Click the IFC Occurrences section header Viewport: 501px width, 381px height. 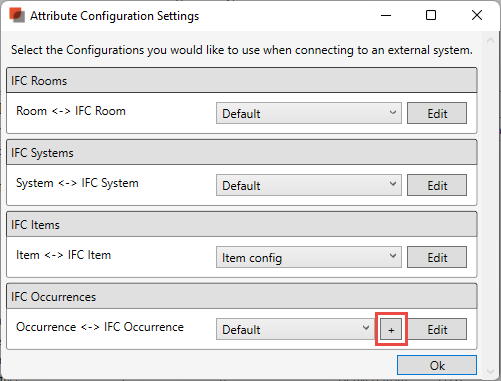[x=242, y=296]
